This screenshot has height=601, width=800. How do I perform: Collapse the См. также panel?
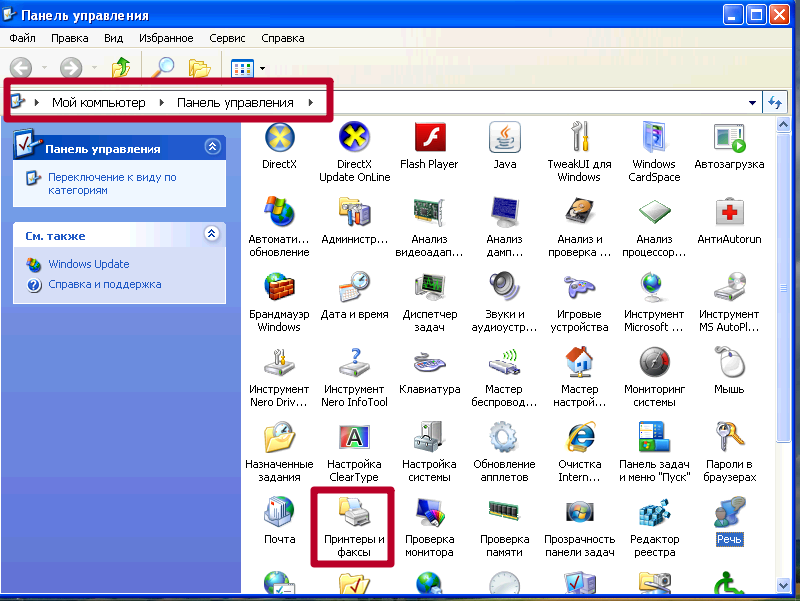pyautogui.click(x=211, y=235)
